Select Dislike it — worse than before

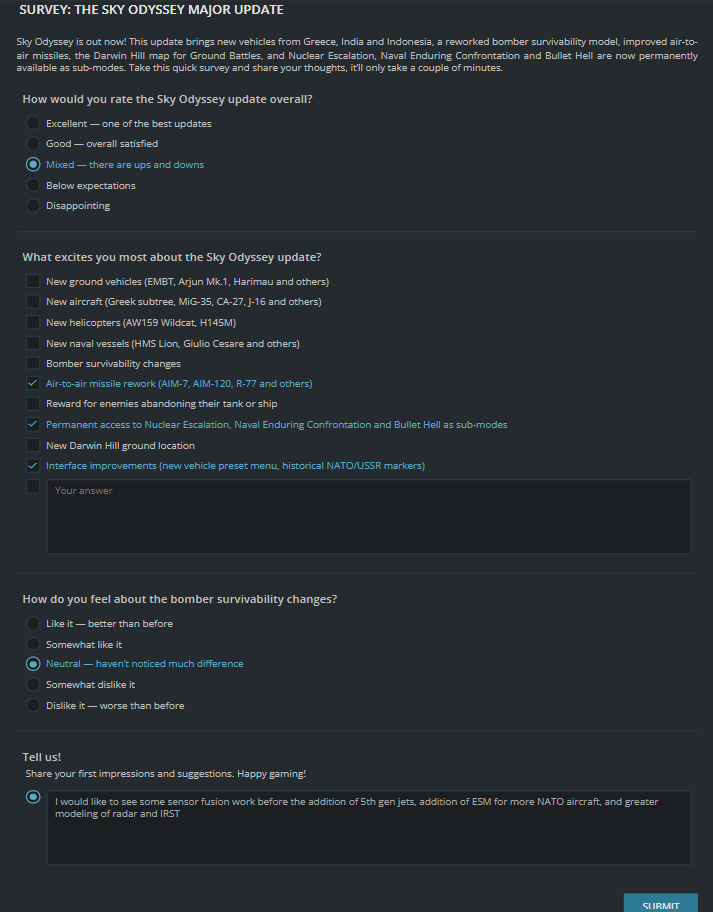pos(33,706)
